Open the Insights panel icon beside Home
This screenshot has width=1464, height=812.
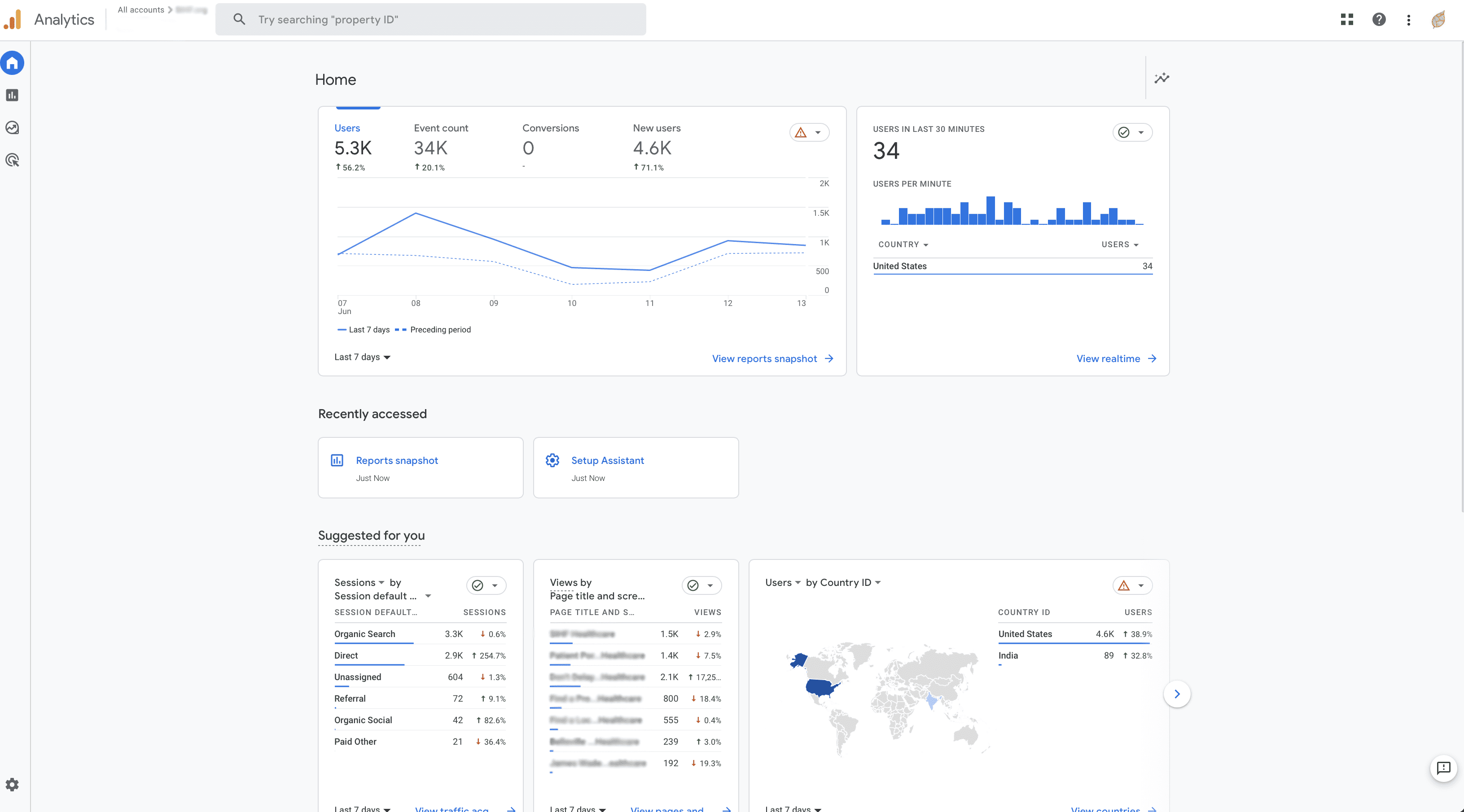coord(1162,79)
